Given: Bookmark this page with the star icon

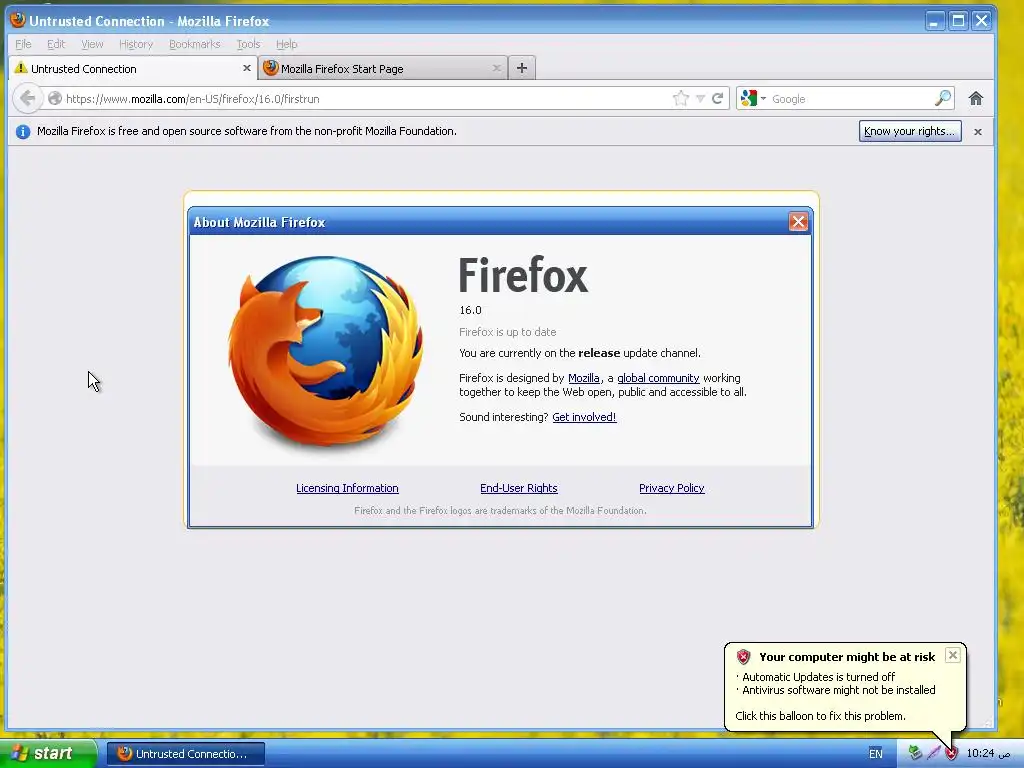Looking at the screenshot, I should tap(680, 99).
